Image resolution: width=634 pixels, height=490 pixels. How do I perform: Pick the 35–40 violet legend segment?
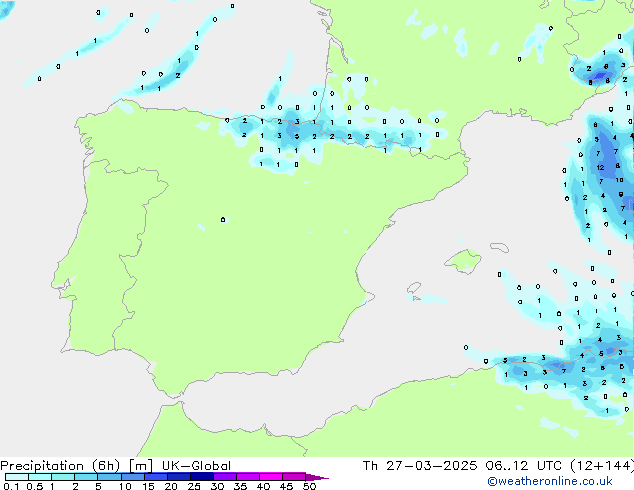tap(247, 477)
